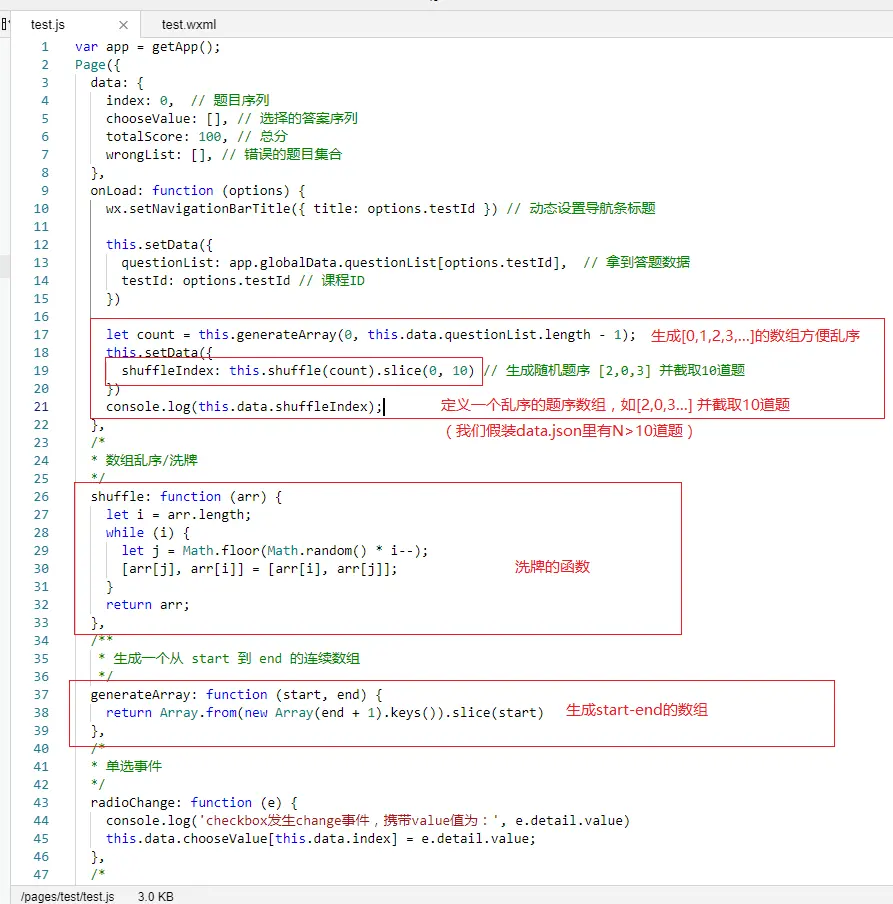Select line number 1 in the gutter
This screenshot has height=904, width=893.
(x=44, y=47)
